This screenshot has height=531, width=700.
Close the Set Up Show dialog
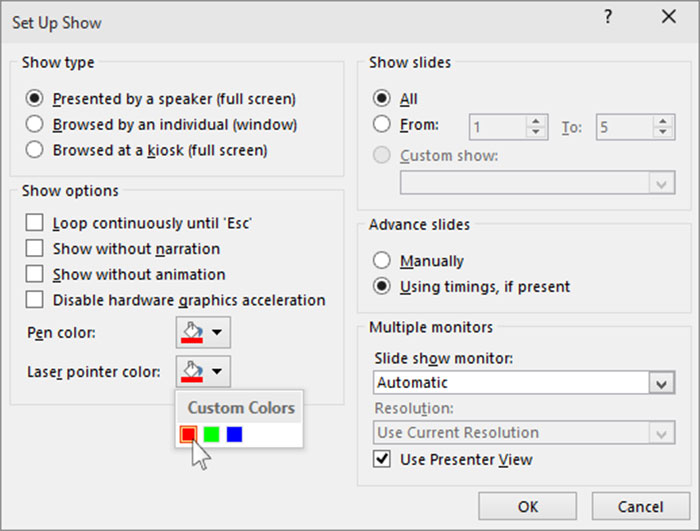pyautogui.click(x=668, y=17)
